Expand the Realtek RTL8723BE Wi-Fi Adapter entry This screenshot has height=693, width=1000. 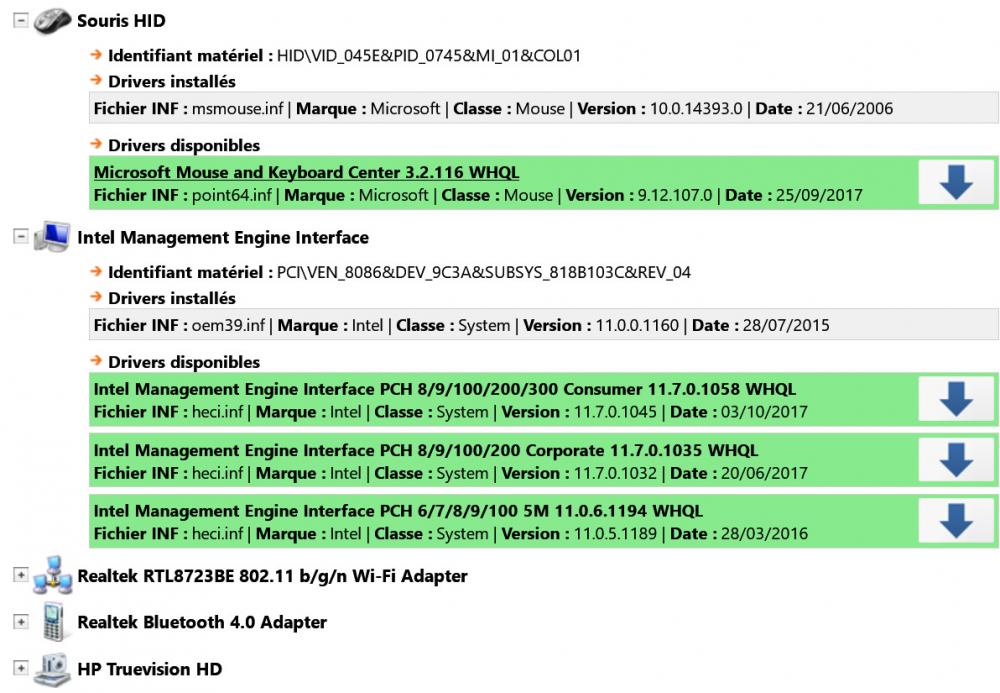pos(21,575)
